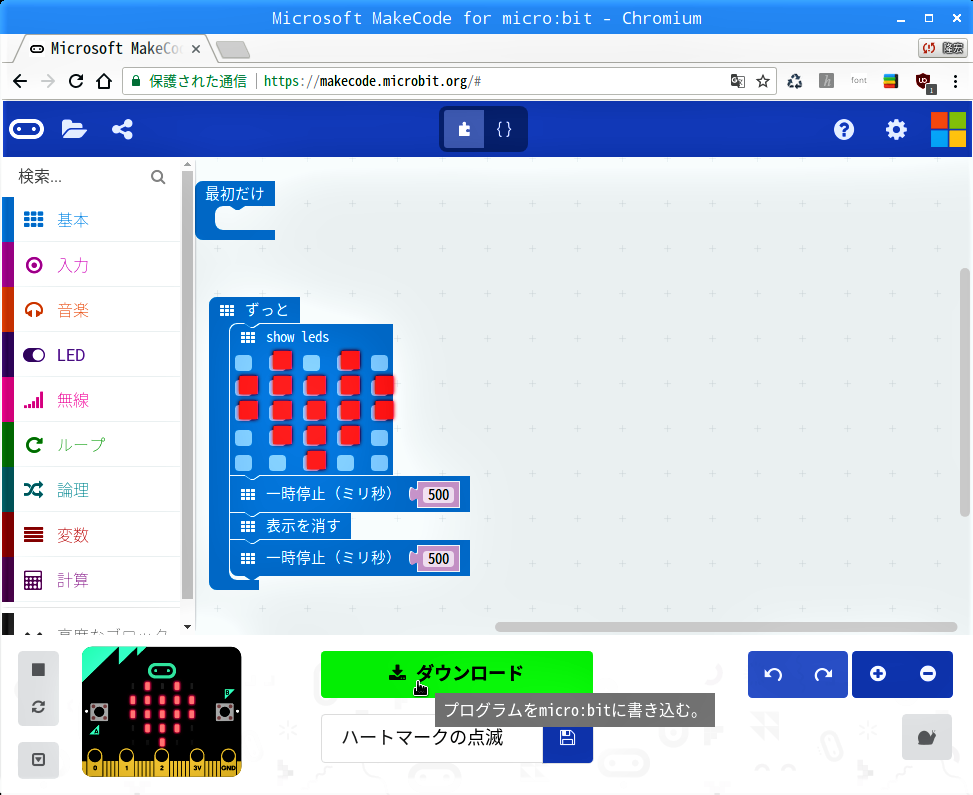Screen dimensions: 973x795
Task: Switch to JavaScript editor view
Action: 504,129
